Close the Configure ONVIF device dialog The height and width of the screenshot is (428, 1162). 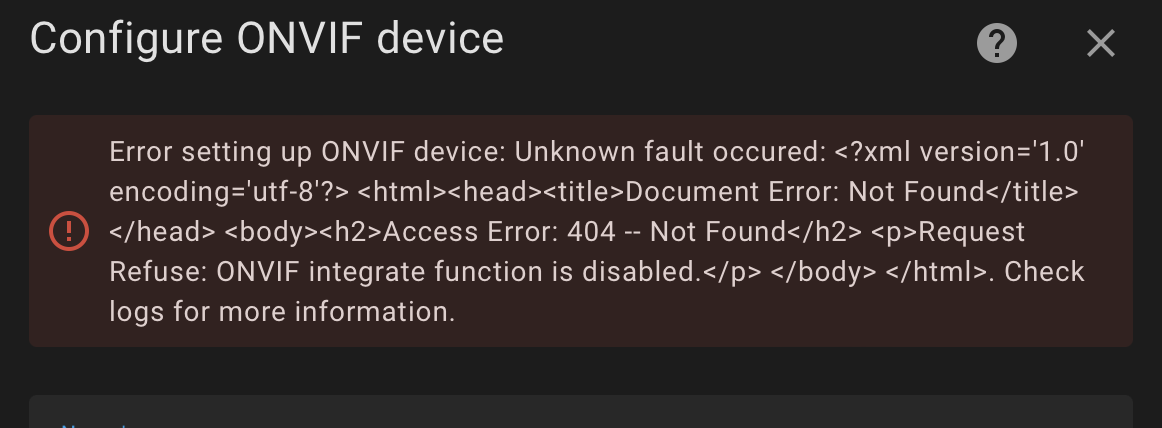(1100, 43)
